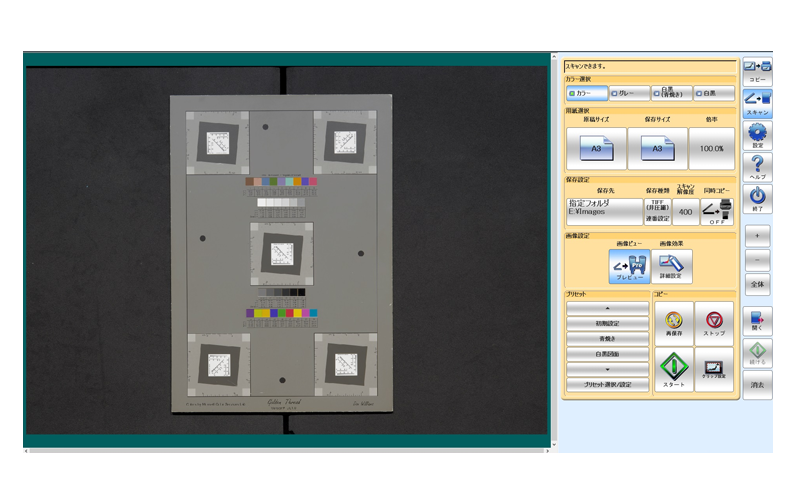Open the 原稿サイズ A3 document size selector
Viewport: 800px width, 500px height.
596,148
